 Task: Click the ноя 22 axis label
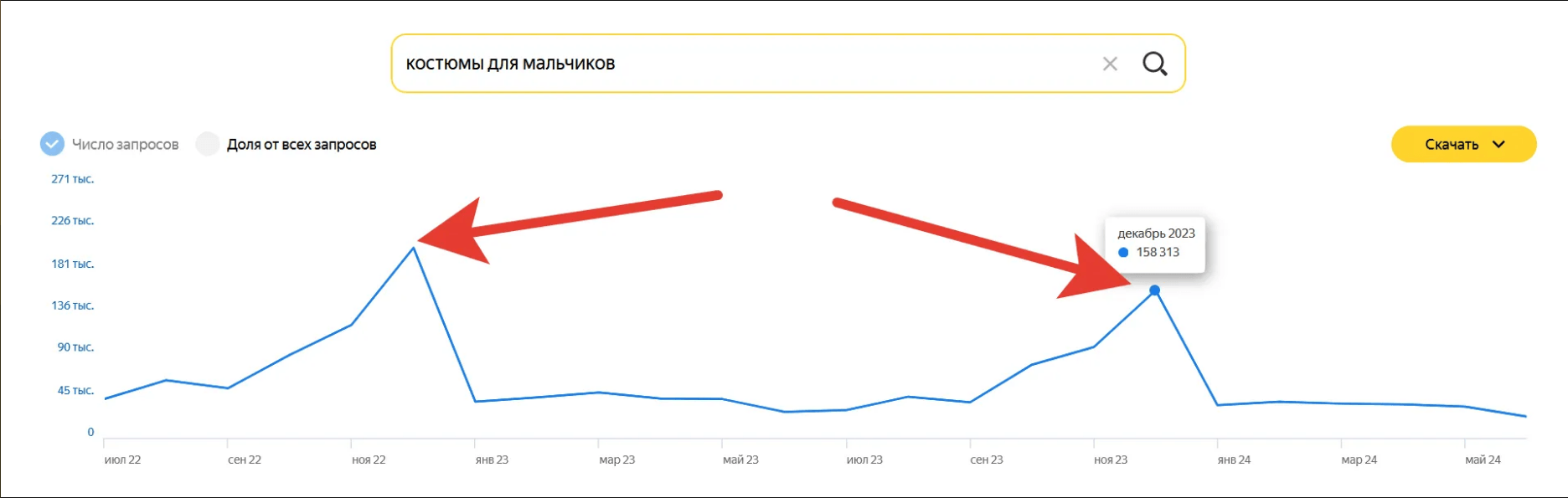369,459
